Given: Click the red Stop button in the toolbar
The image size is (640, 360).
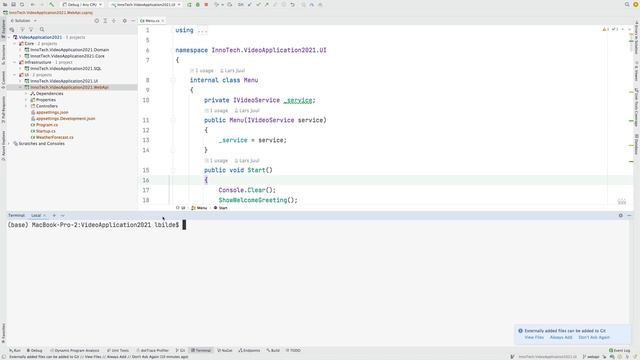Looking at the screenshot, I should (206, 4).
